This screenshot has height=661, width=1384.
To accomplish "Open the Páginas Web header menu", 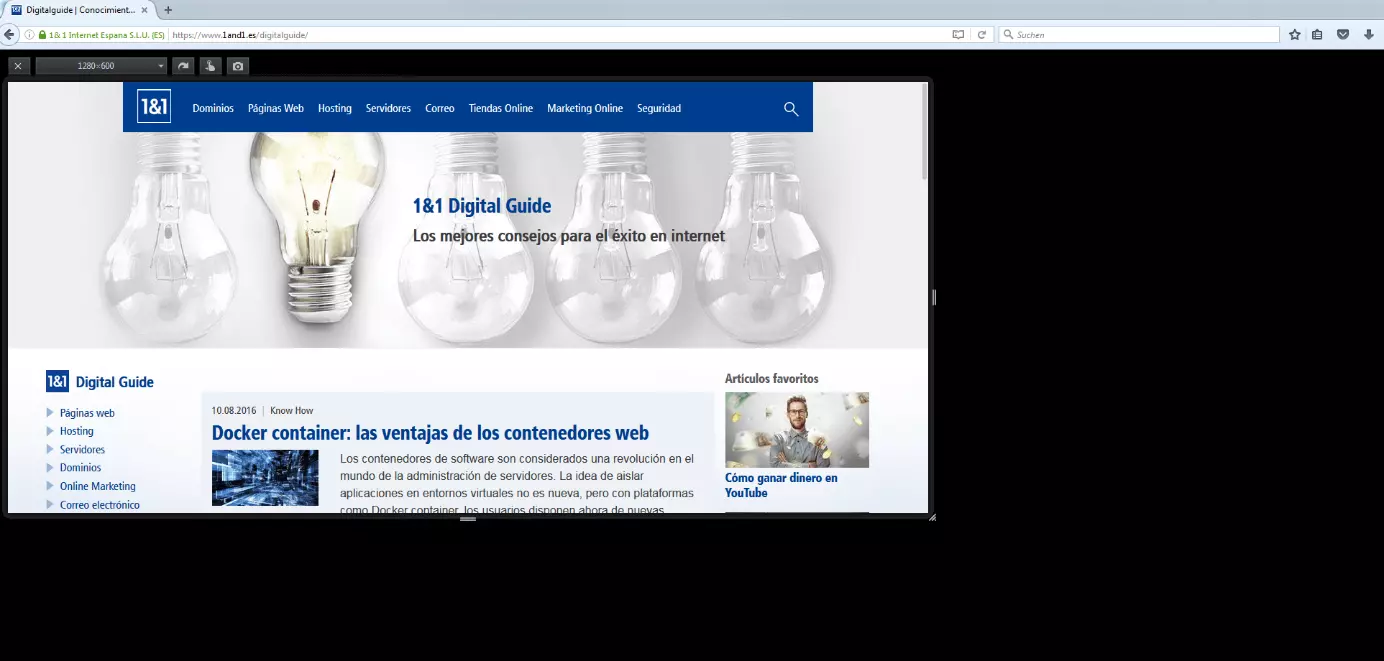I will (276, 108).
